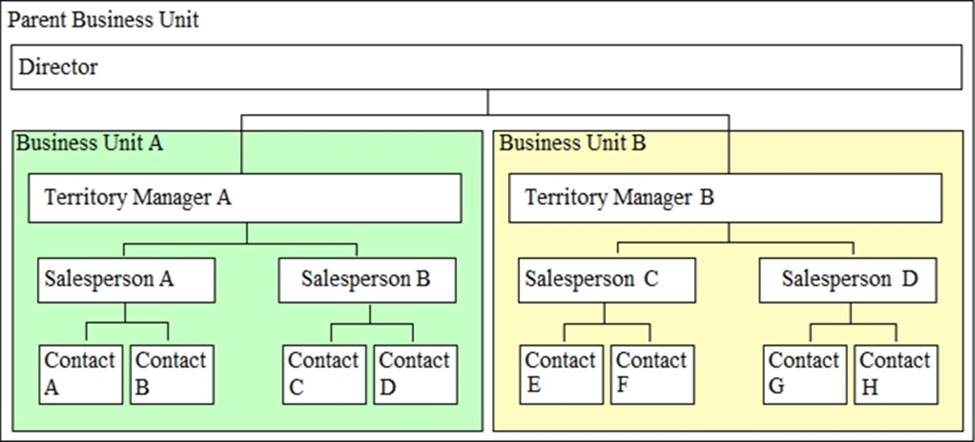Select the Contact H box
975x442 pixels.
(896, 374)
